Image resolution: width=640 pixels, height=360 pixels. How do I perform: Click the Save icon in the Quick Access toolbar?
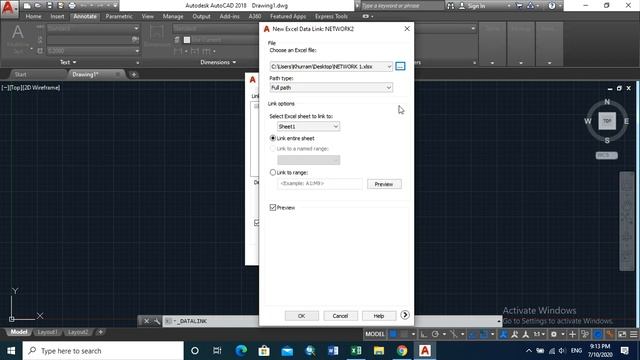(49, 6)
